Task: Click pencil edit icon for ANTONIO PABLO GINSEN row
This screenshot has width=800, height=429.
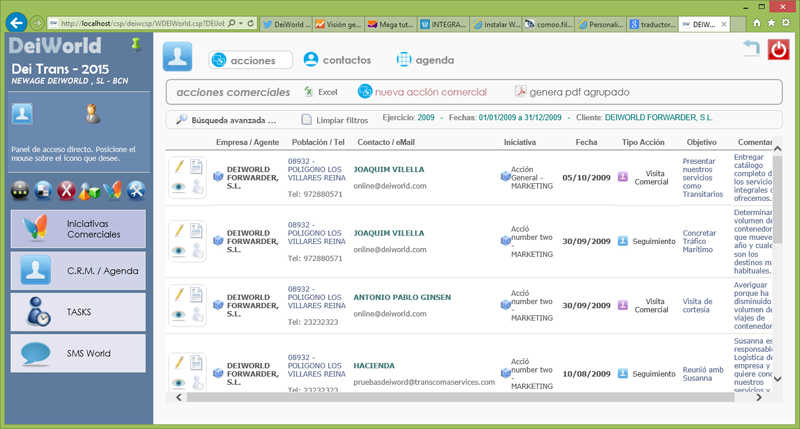Action: [x=179, y=294]
